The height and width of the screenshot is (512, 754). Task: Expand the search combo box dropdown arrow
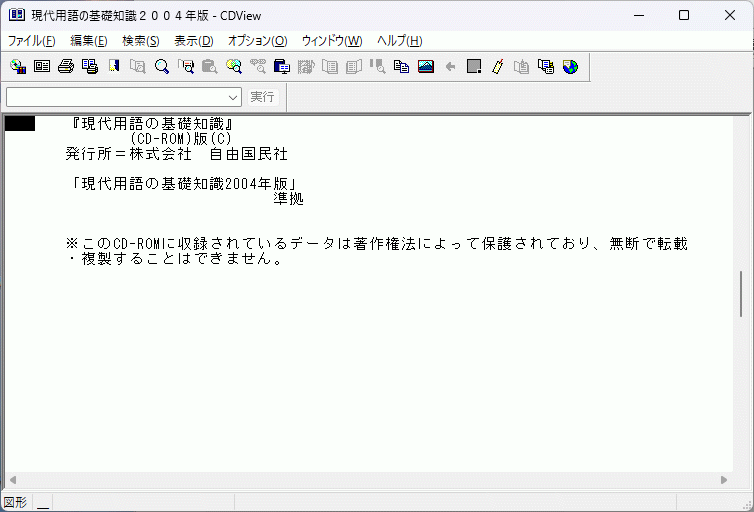pos(233,98)
